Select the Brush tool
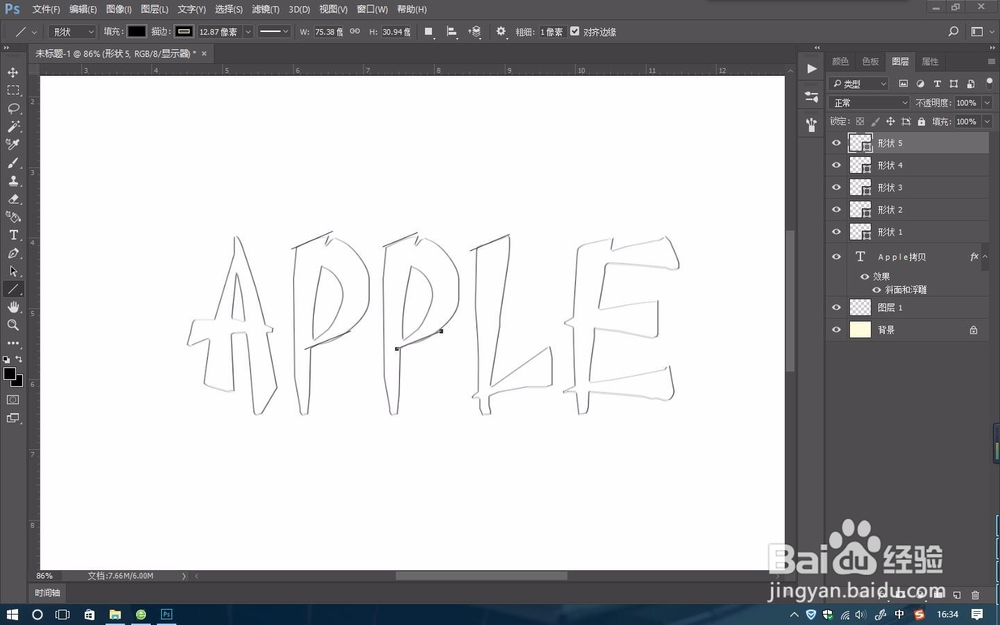Image resolution: width=1000 pixels, height=625 pixels. click(13, 163)
